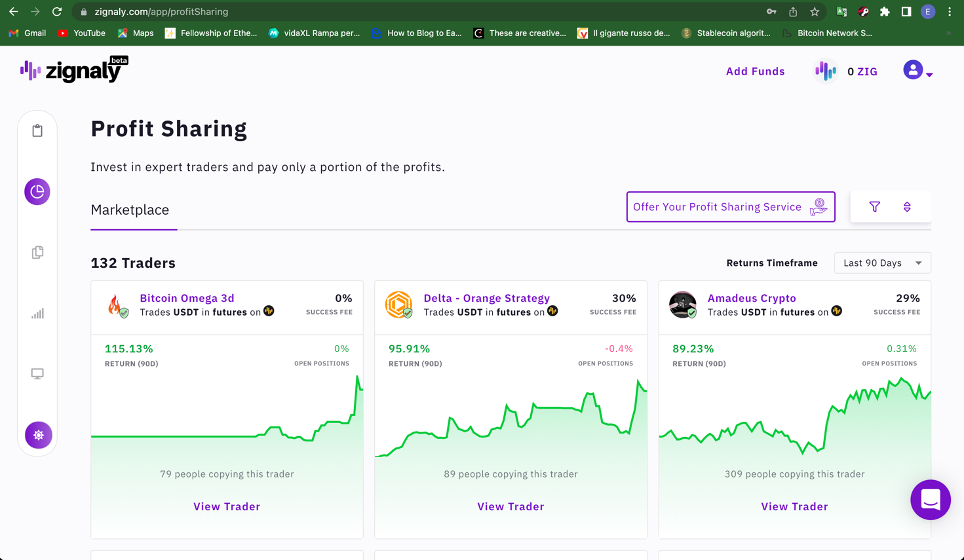Open These are creative bookmark

pos(520,33)
